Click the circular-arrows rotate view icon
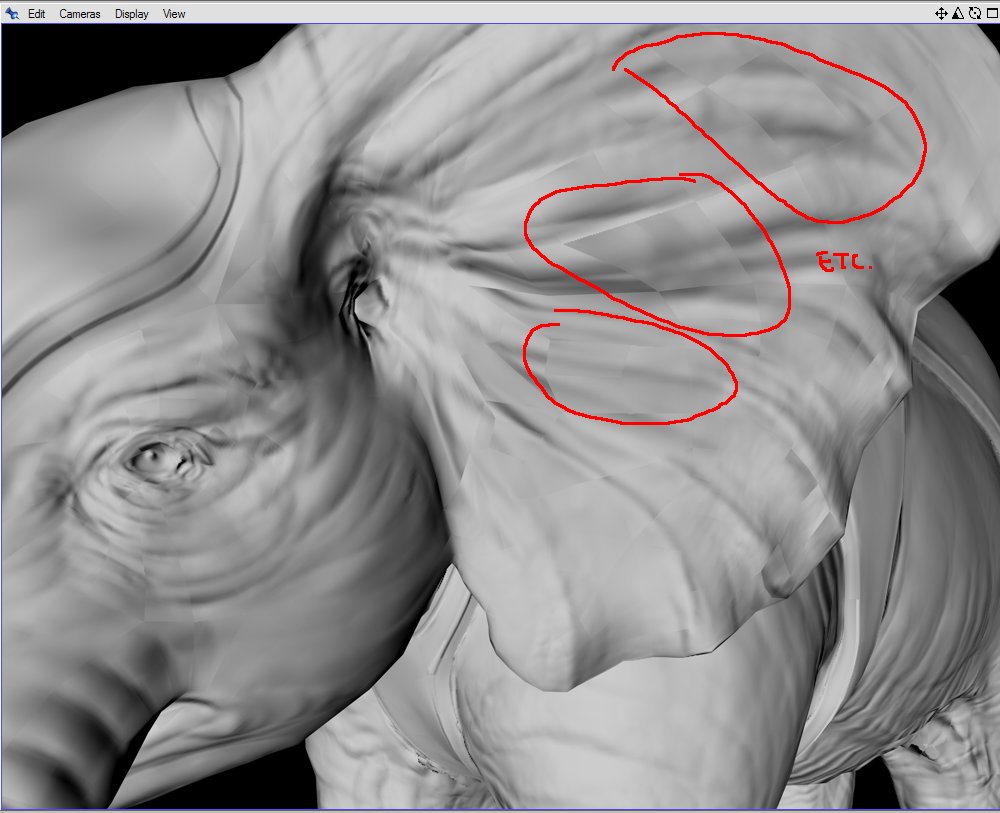This screenshot has width=1000, height=813. 974,13
